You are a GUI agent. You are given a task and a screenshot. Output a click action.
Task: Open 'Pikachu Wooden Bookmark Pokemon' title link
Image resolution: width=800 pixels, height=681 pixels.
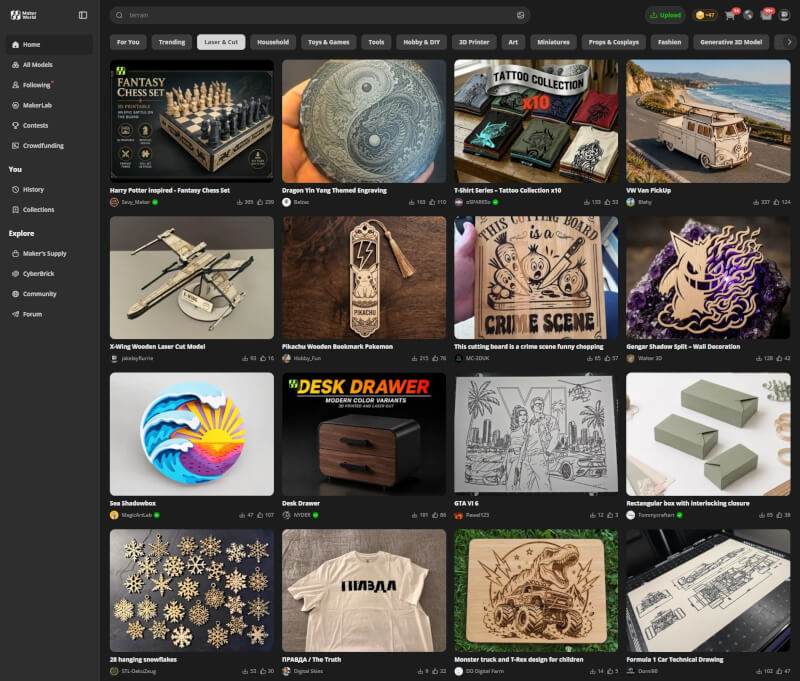pos(337,346)
